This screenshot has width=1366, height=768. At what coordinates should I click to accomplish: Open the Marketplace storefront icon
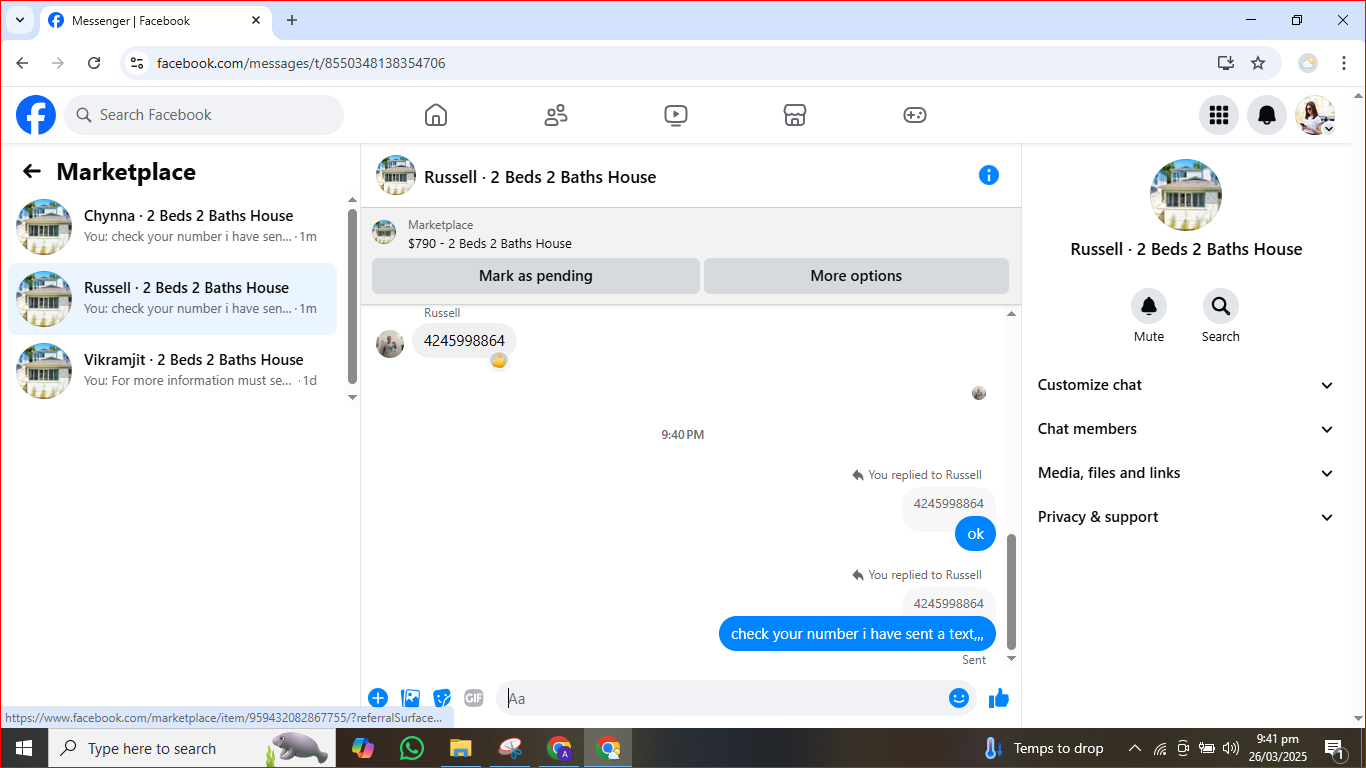pyautogui.click(x=795, y=115)
